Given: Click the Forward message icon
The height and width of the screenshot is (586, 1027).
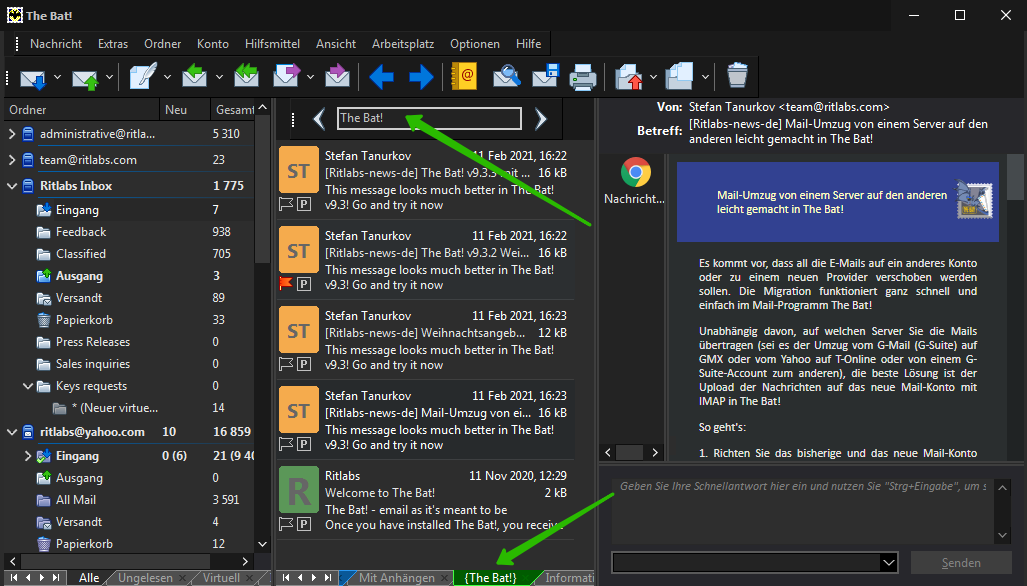Looking at the screenshot, I should [x=286, y=76].
